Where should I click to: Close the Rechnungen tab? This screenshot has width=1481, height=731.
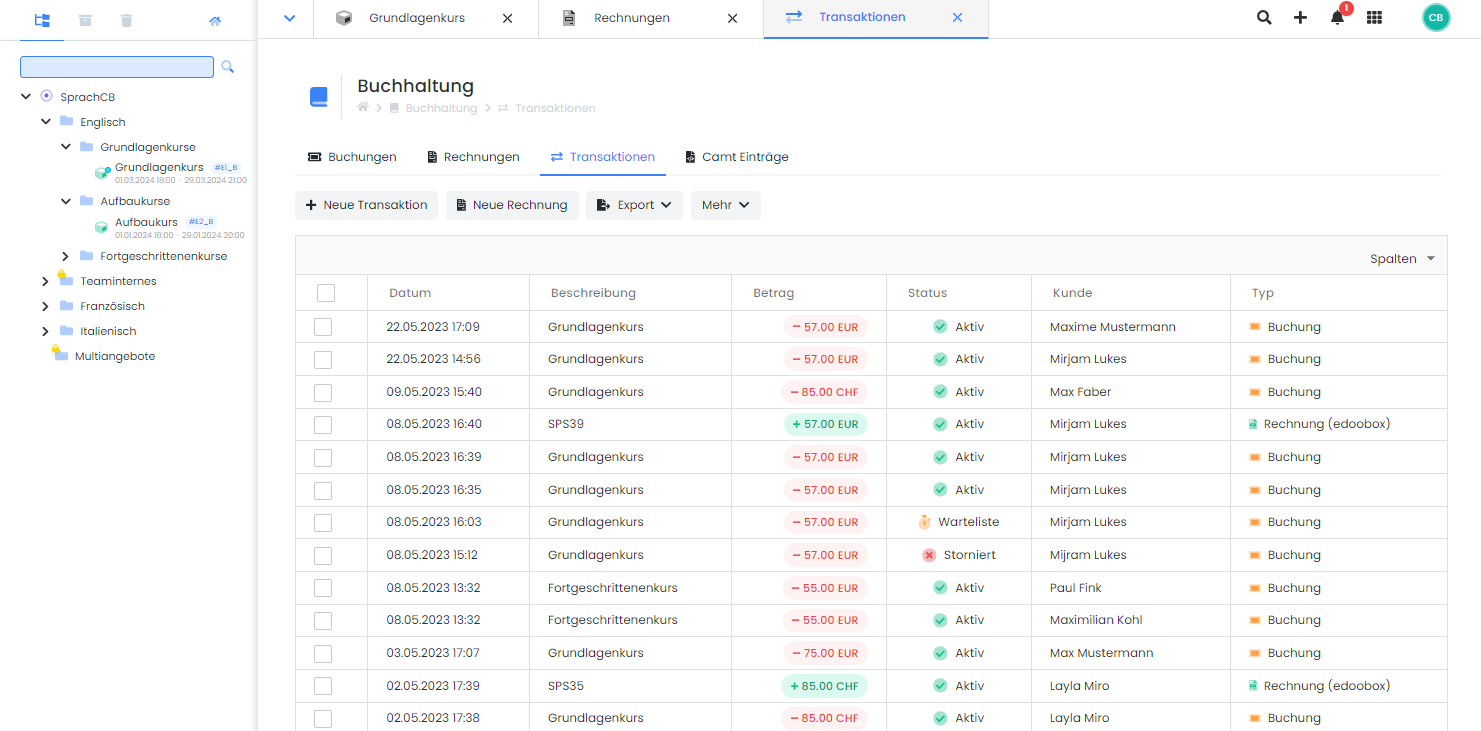coord(732,18)
